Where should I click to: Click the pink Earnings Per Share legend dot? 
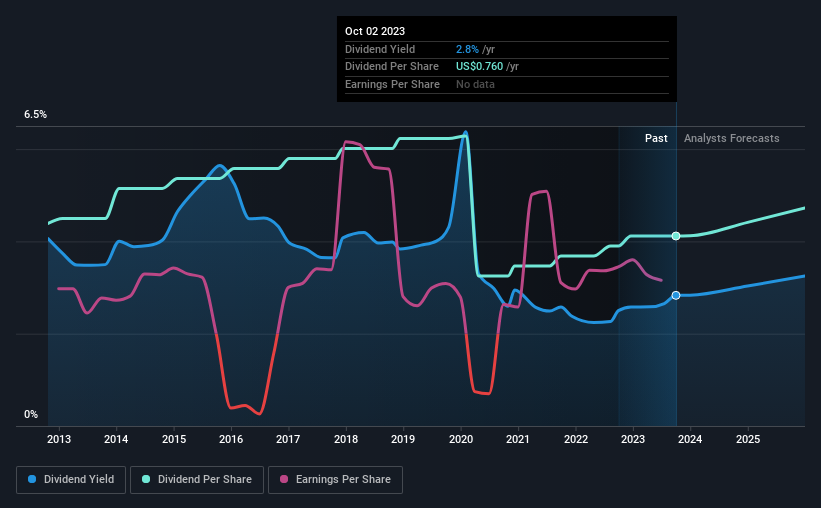(x=284, y=479)
